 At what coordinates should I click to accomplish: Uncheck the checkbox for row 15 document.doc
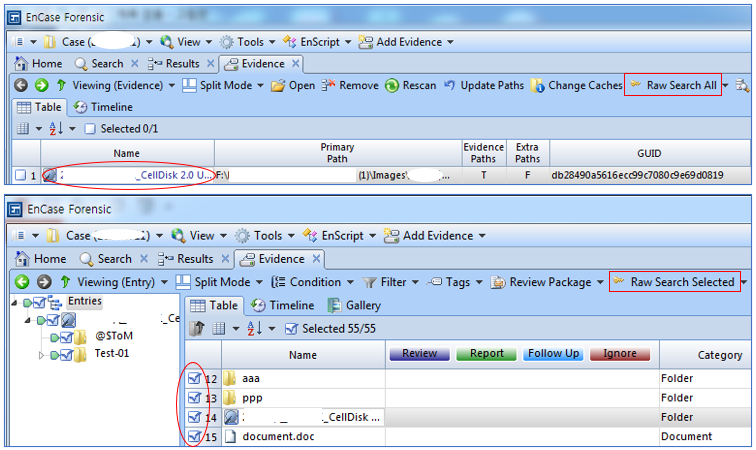194,436
